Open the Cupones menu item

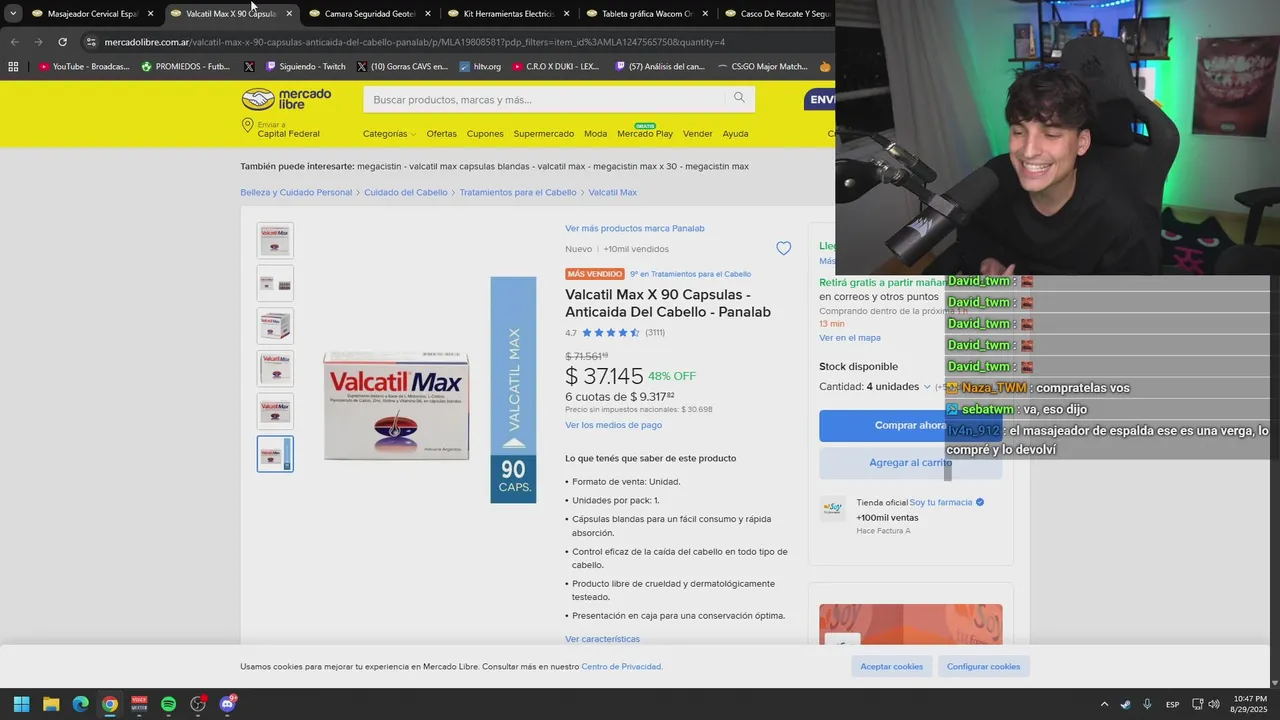[485, 134]
